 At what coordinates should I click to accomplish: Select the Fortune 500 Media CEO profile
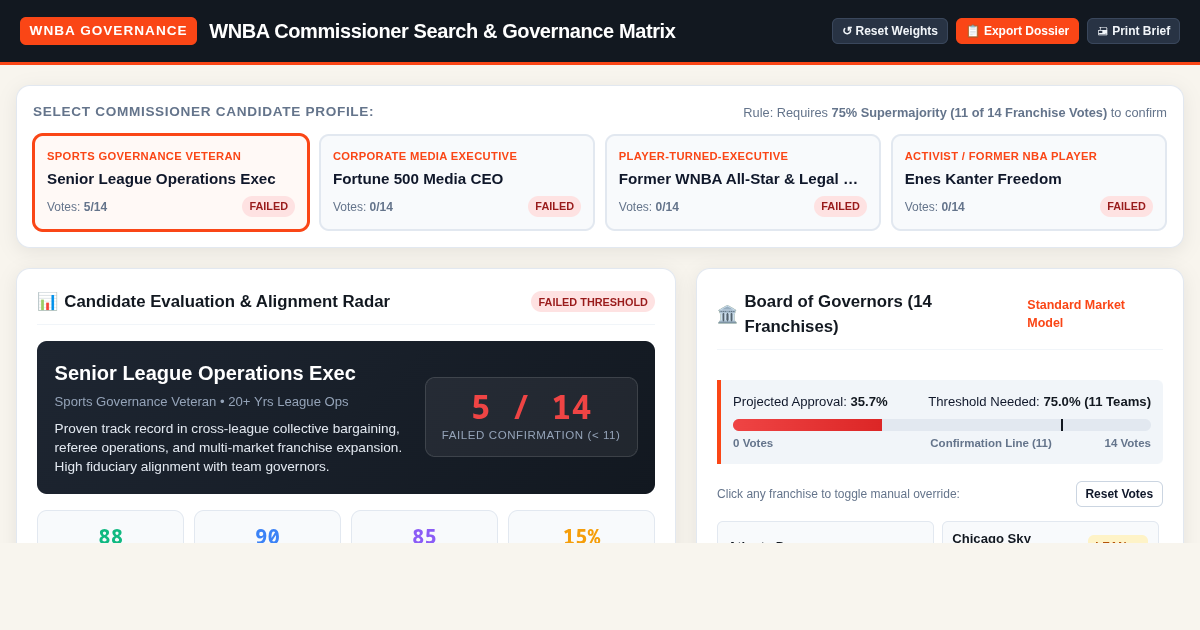(x=457, y=183)
